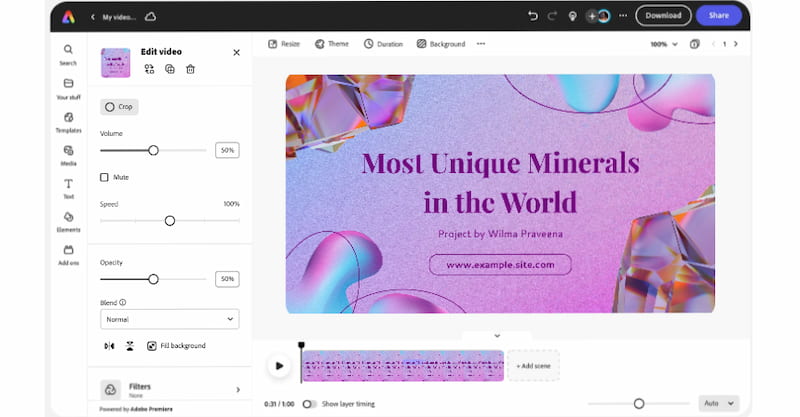Open the Auto dropdown at bottom right
Screen dimensions: 800x417
(x=718, y=403)
